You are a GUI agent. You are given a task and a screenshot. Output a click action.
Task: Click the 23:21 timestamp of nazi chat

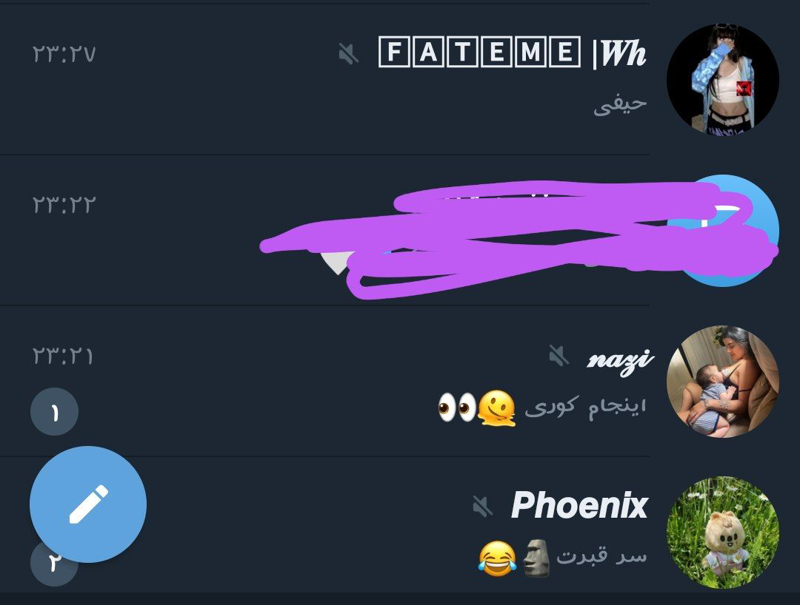pos(62,356)
